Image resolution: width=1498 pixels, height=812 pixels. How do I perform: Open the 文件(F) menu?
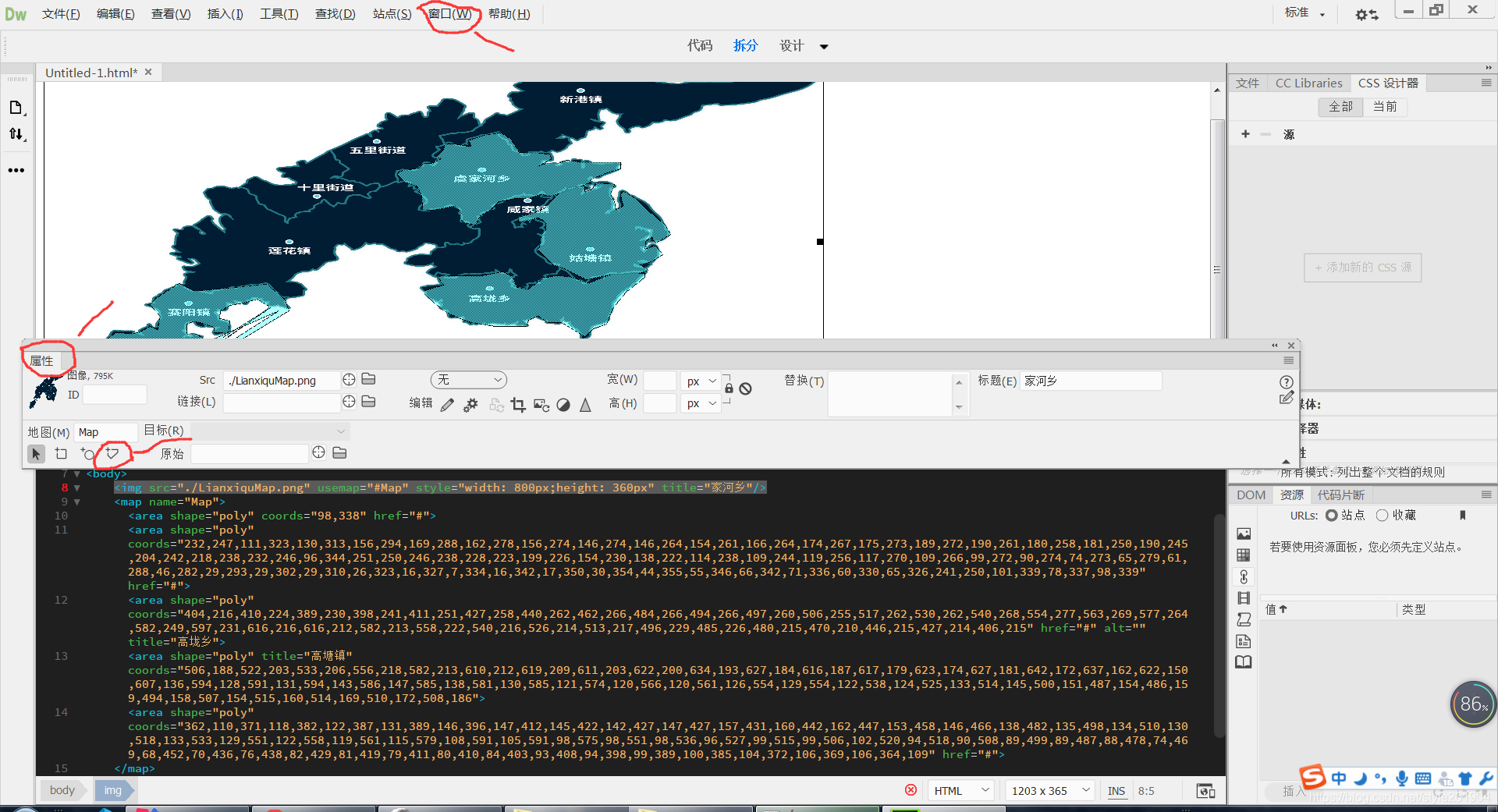tap(61, 14)
